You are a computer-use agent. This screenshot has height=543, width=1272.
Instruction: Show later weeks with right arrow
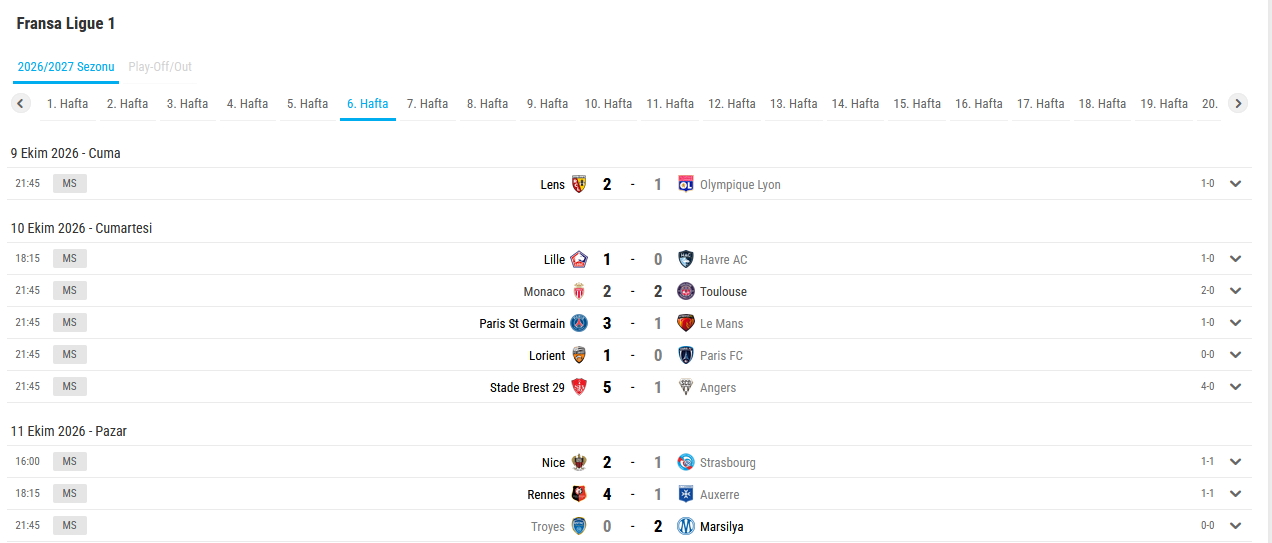1238,103
